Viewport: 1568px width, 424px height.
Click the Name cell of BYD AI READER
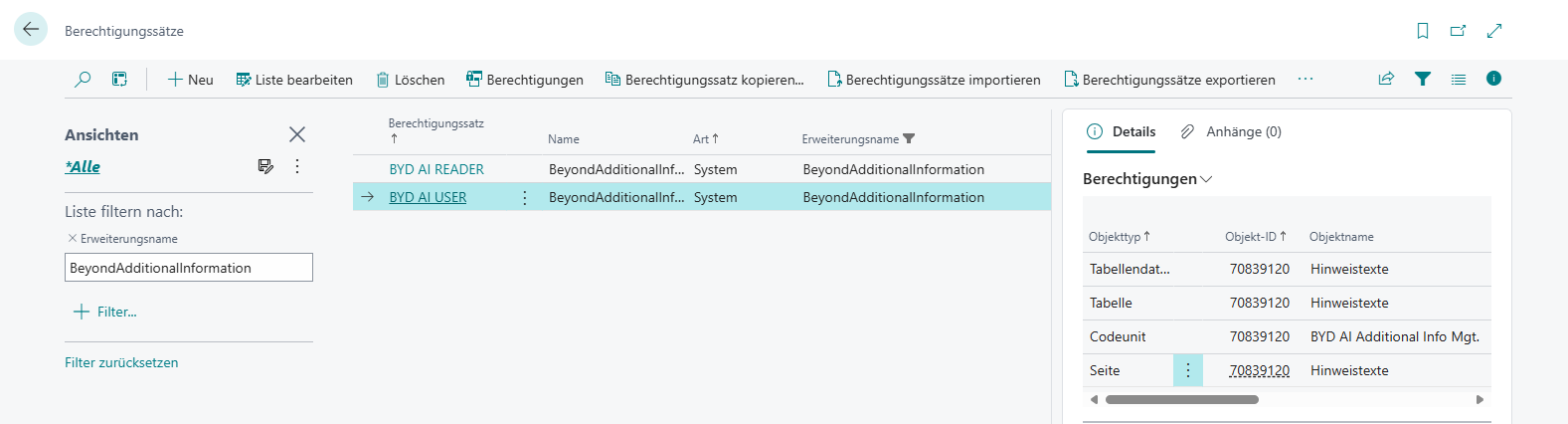click(615, 169)
